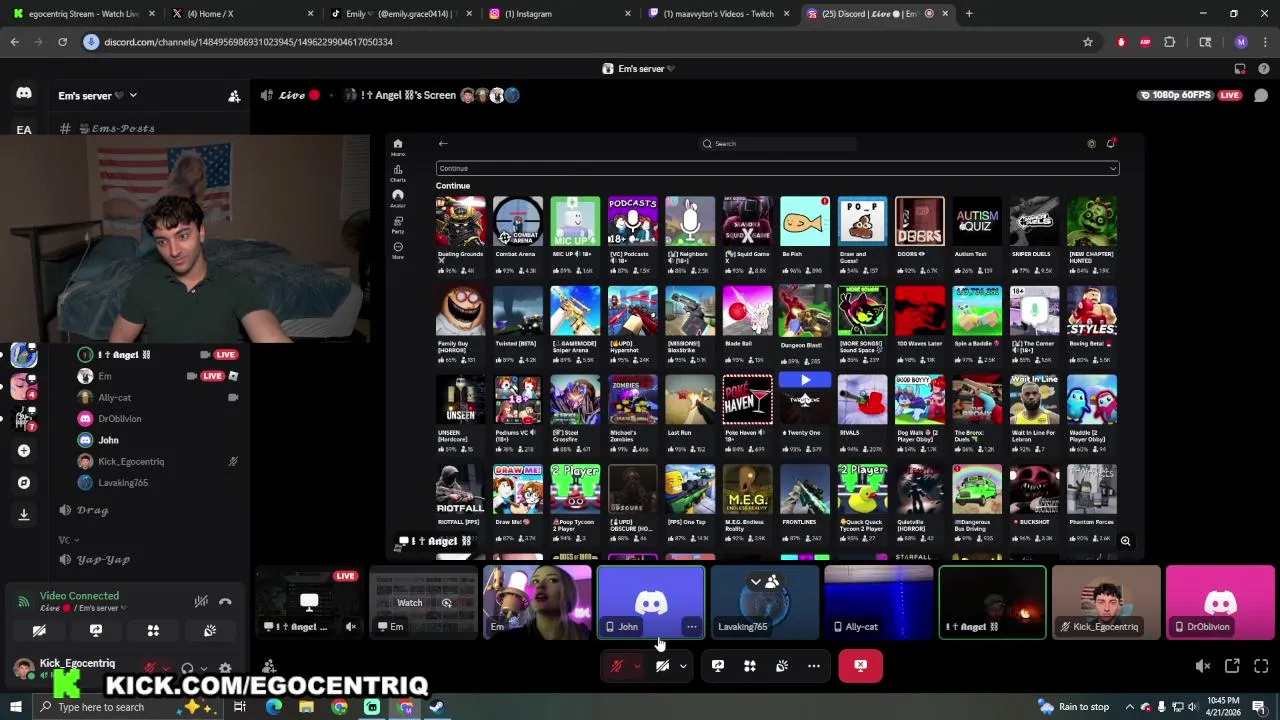Open the Discover servers compass icon
This screenshot has height=720, width=1280.
tap(24, 483)
